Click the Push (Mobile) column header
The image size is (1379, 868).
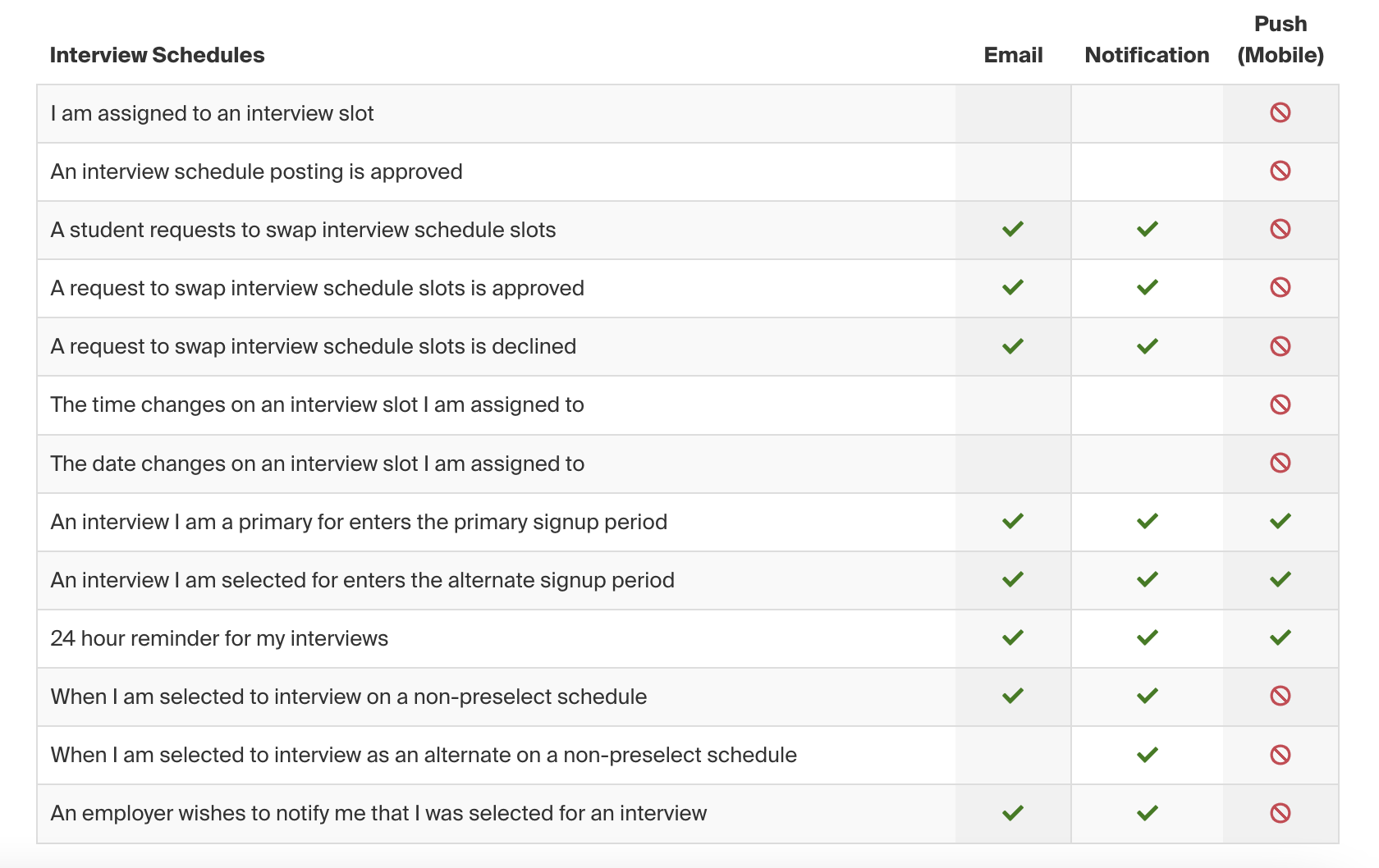[x=1280, y=39]
